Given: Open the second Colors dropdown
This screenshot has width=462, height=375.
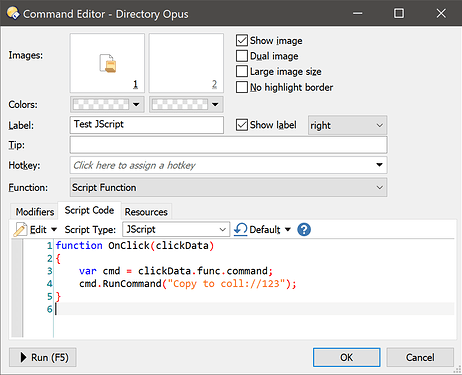Looking at the screenshot, I should pyautogui.click(x=186, y=104).
